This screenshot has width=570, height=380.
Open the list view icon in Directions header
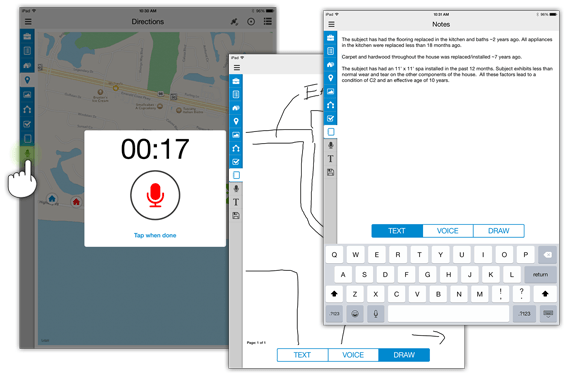[268, 21]
